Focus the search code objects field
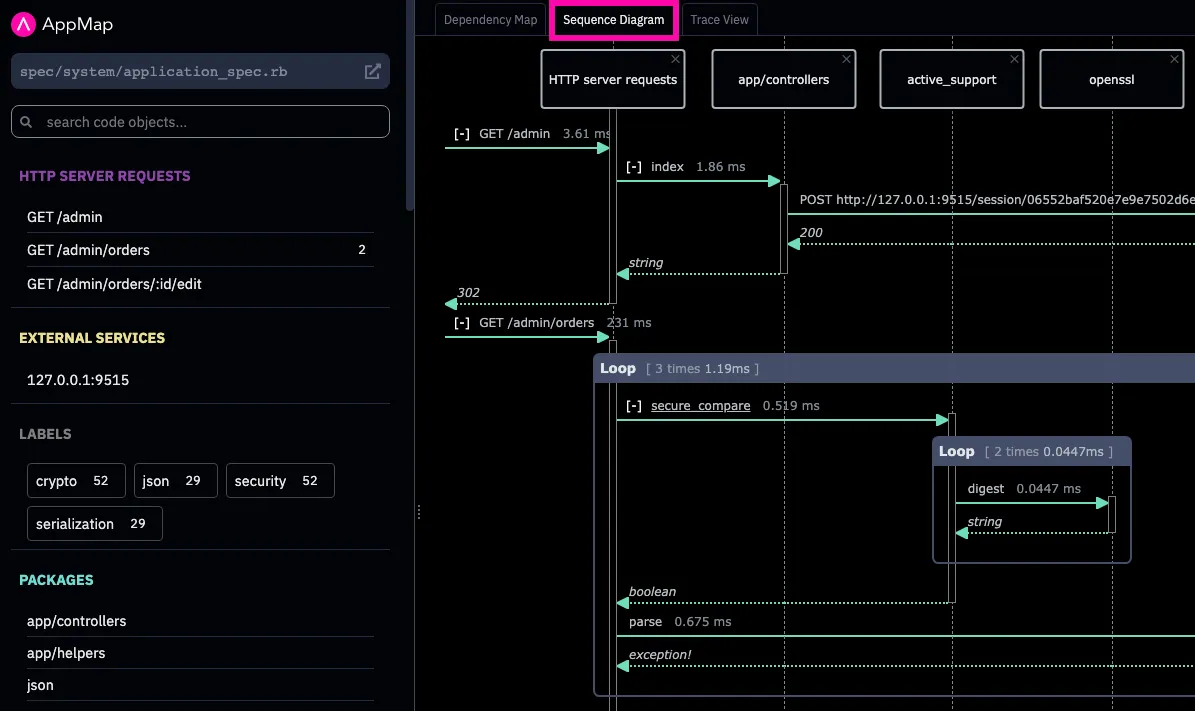 (x=200, y=122)
